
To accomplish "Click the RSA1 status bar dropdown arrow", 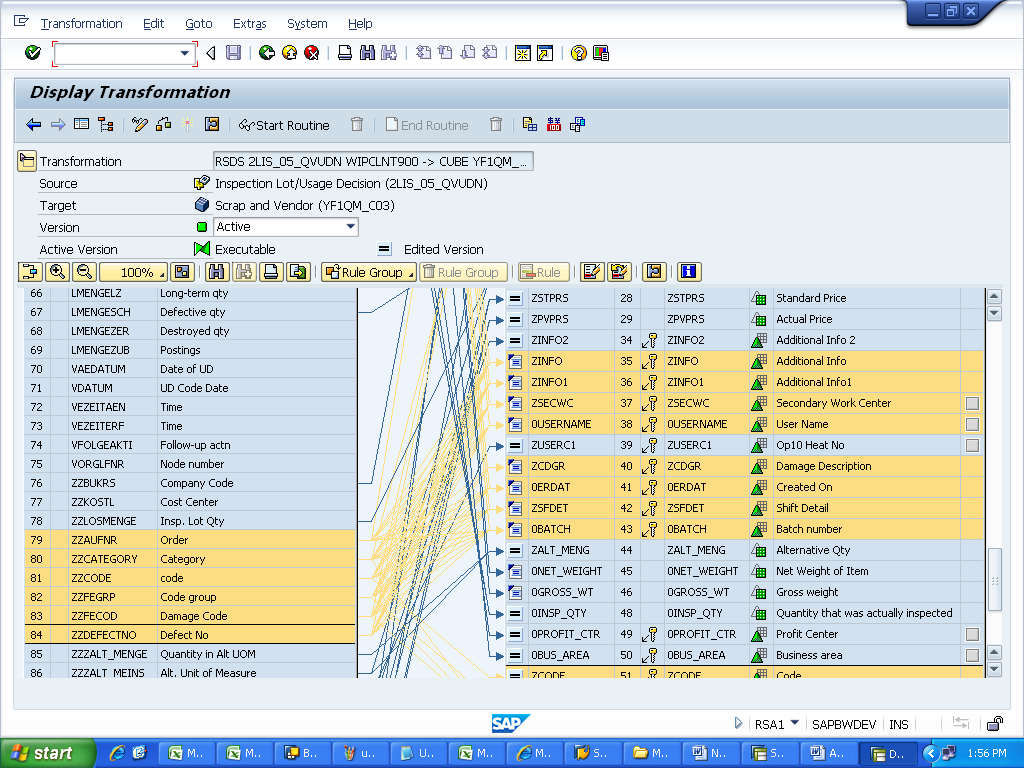I will coord(795,723).
